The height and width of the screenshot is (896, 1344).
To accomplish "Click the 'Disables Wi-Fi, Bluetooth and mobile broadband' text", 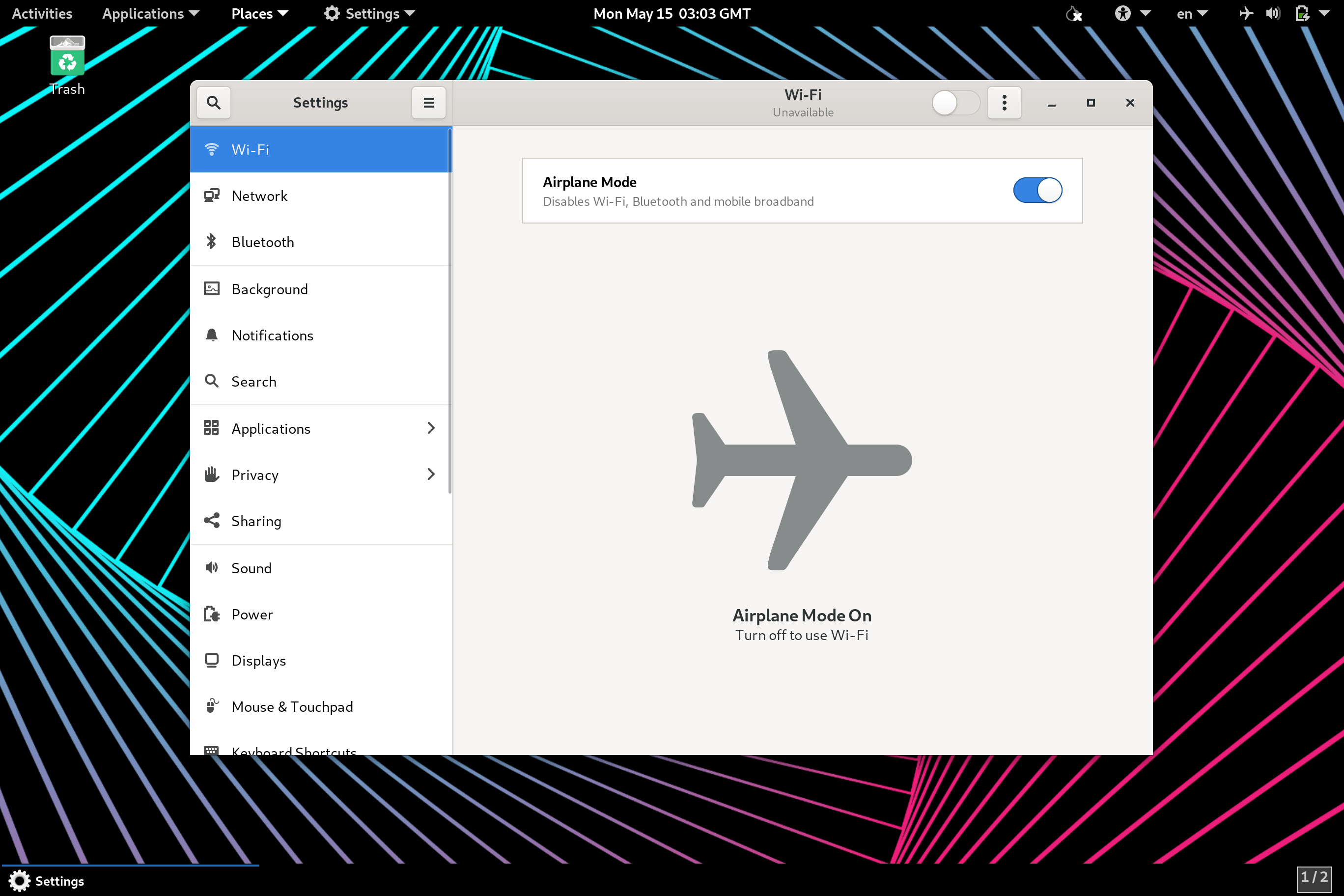I will click(678, 202).
